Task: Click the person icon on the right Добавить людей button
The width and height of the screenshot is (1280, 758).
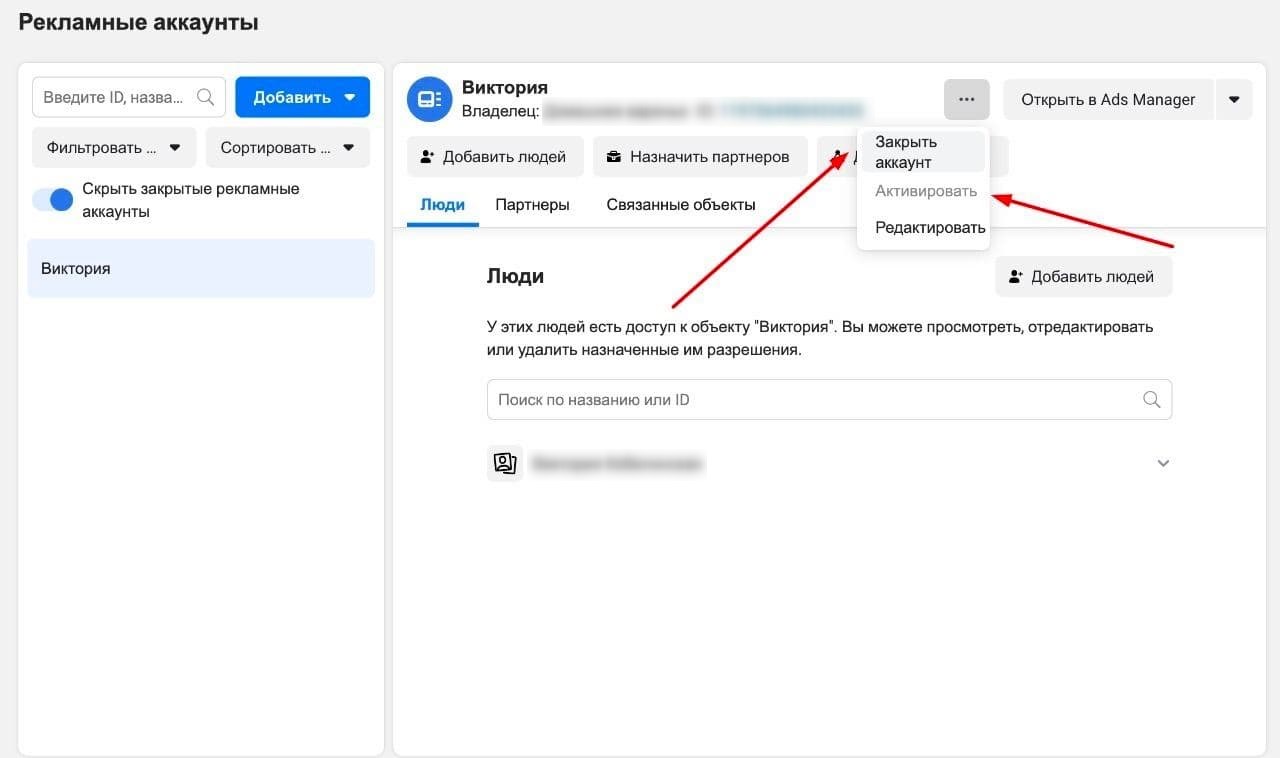Action: tap(1016, 276)
